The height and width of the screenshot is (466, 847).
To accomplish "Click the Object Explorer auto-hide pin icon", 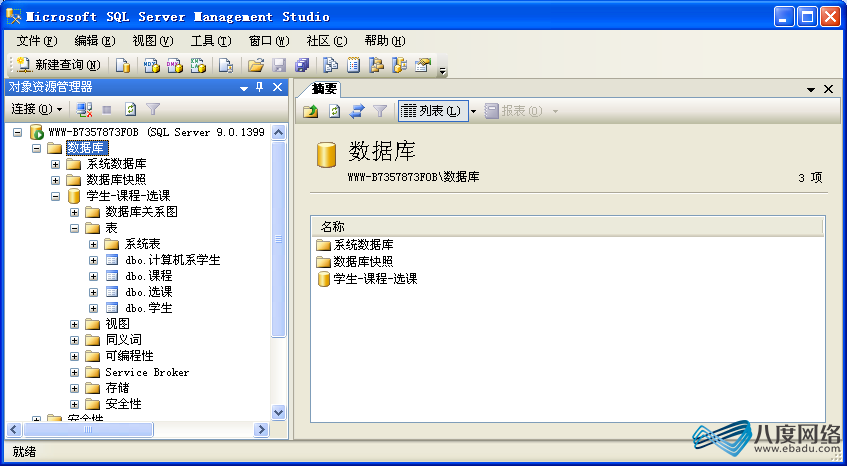I will click(x=259, y=87).
